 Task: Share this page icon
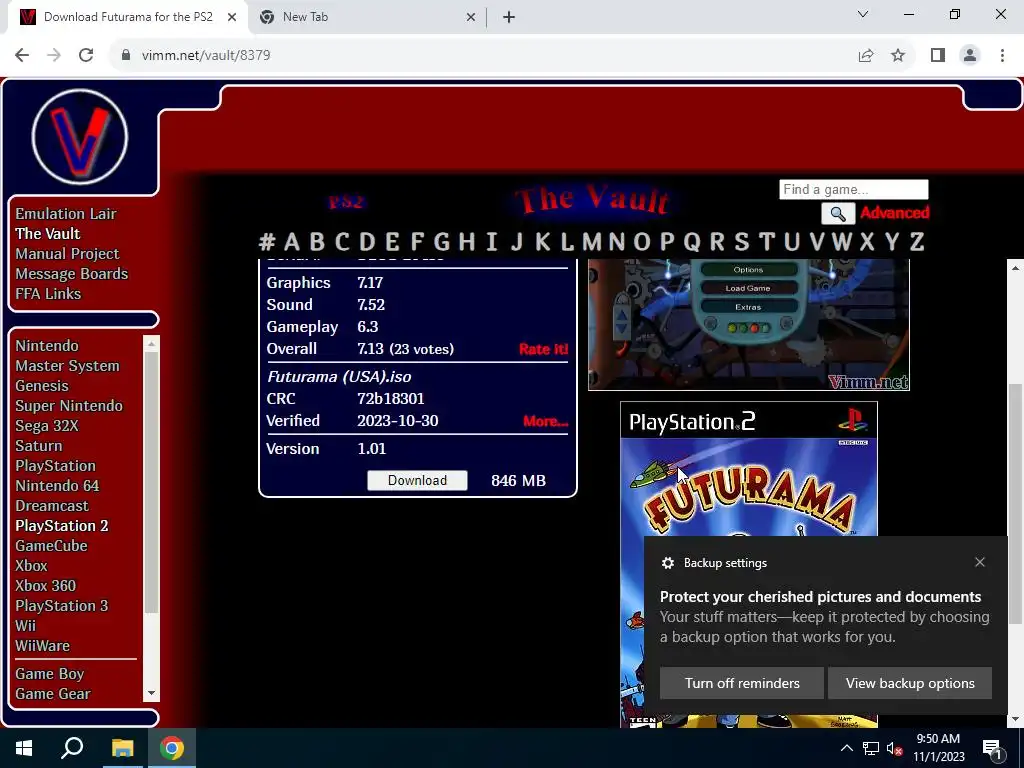(866, 56)
